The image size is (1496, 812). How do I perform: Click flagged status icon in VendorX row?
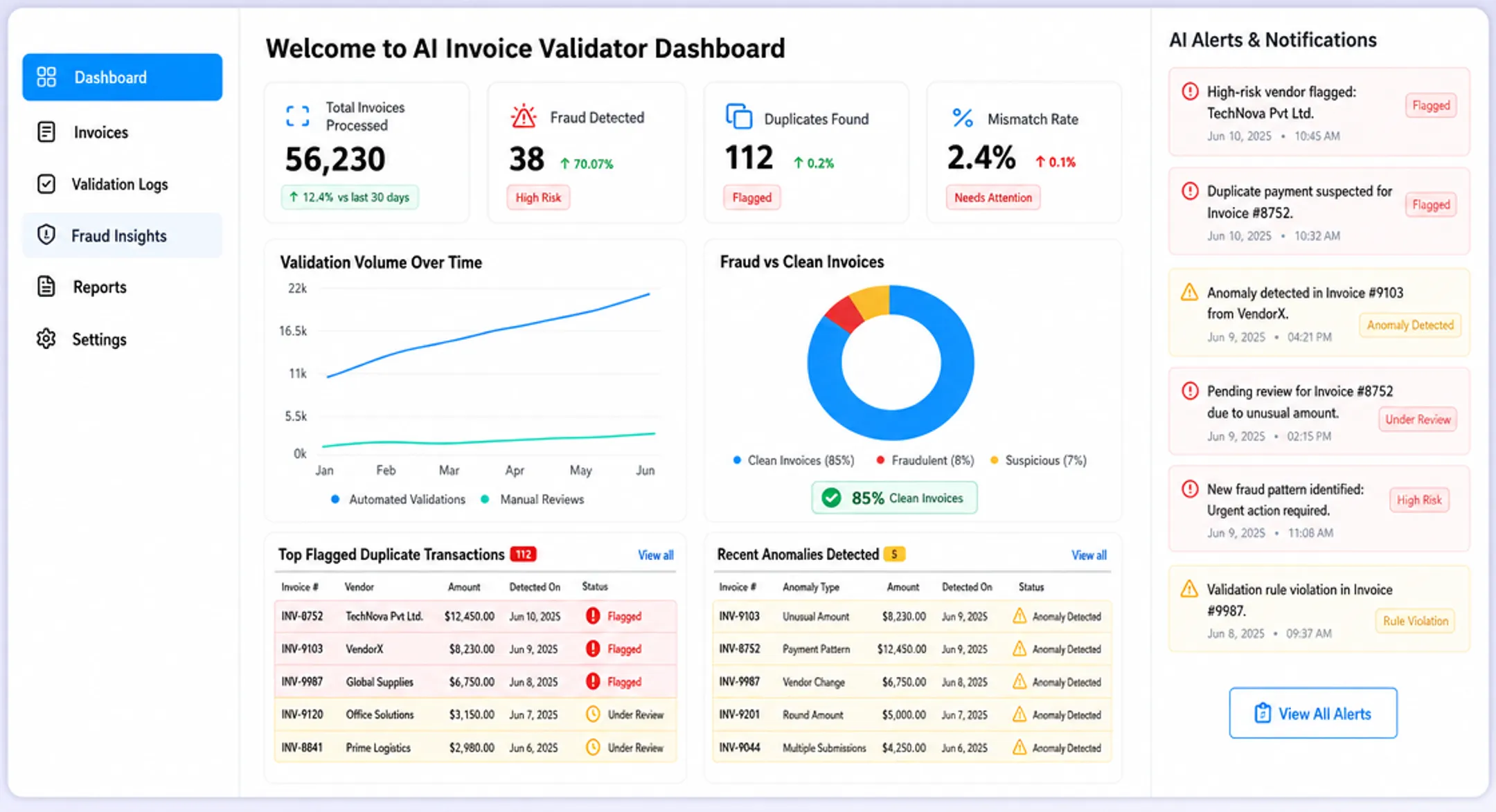593,649
